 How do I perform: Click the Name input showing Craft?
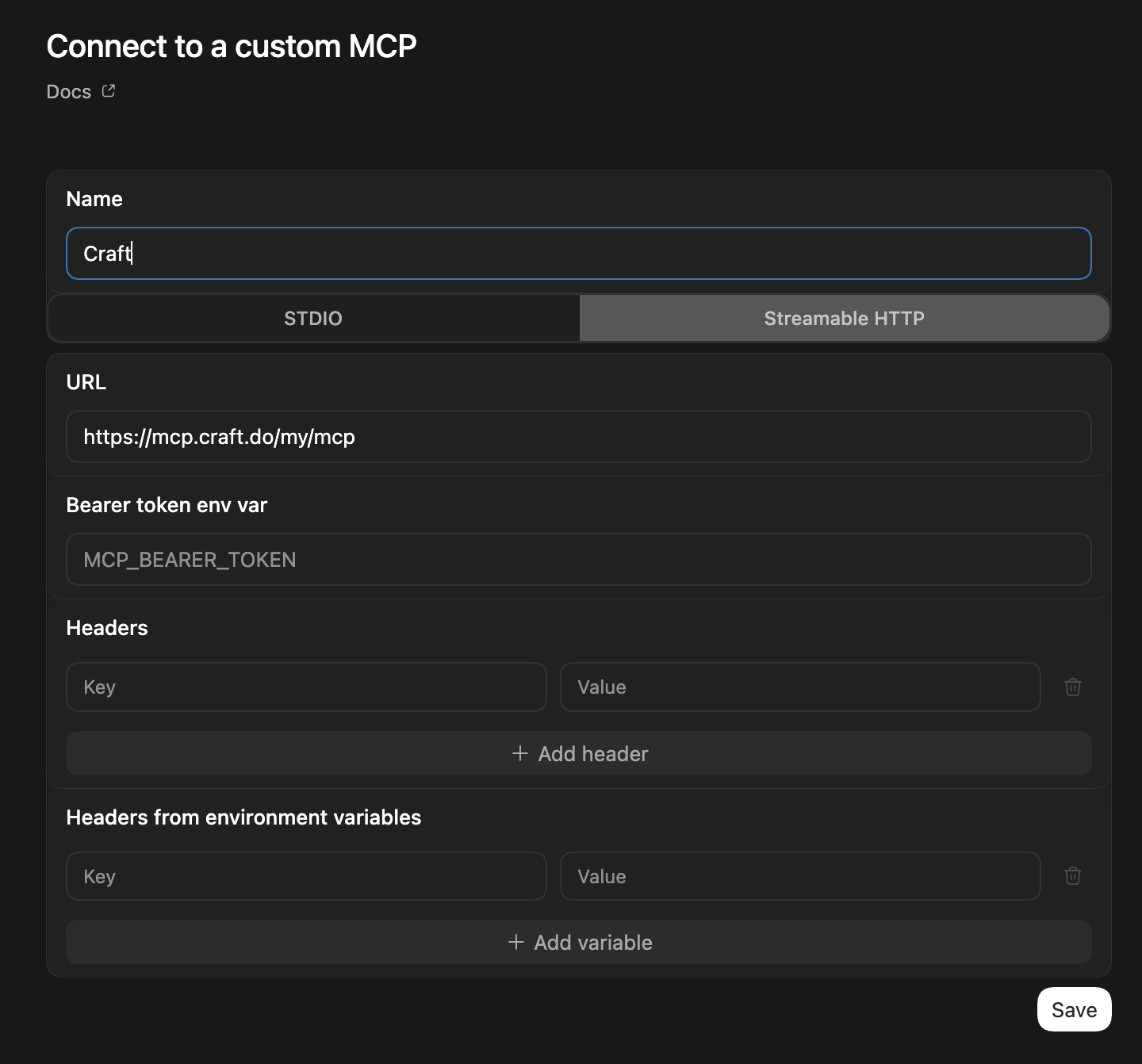point(578,253)
